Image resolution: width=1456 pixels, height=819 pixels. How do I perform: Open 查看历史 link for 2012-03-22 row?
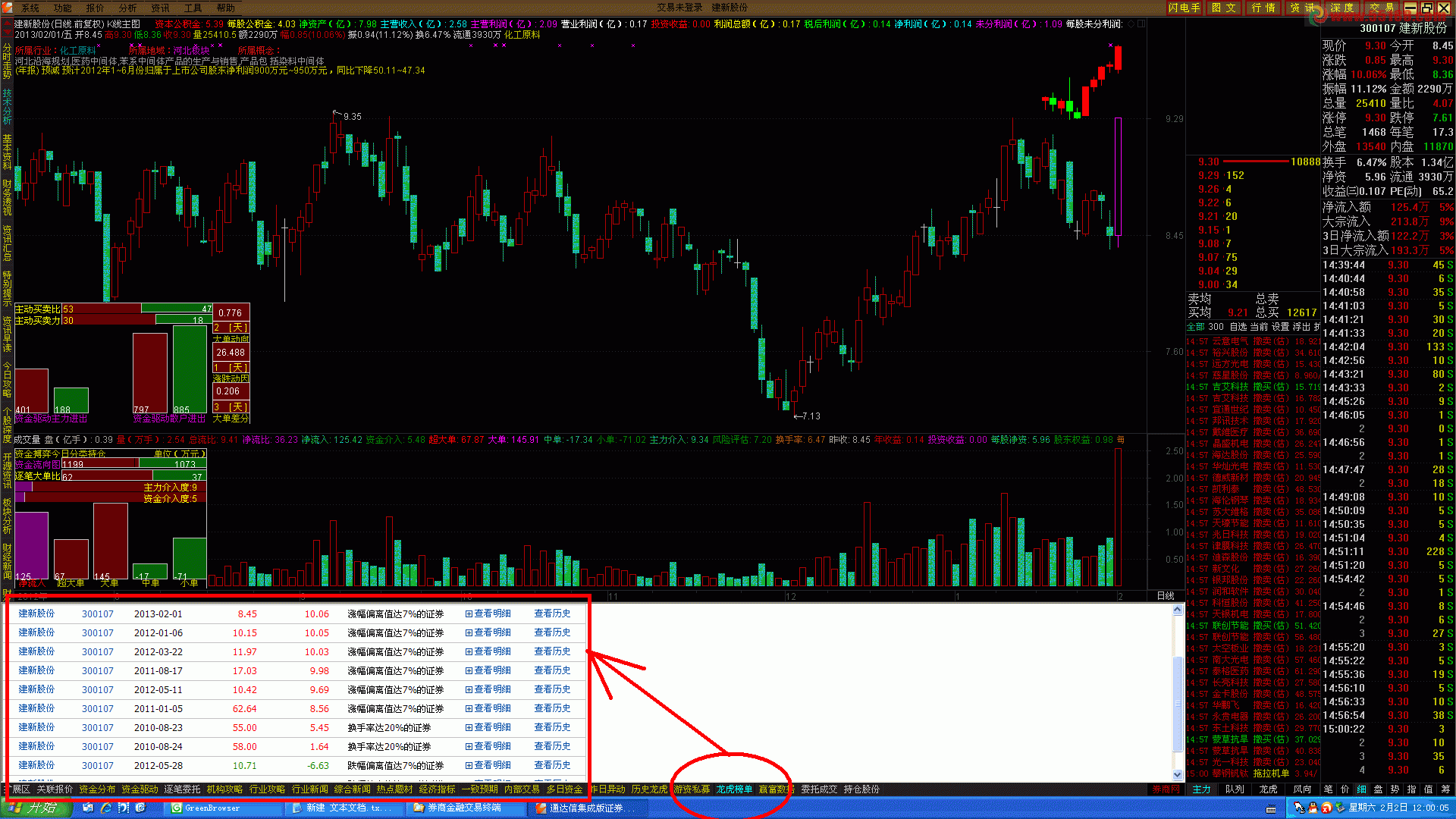click(x=552, y=651)
